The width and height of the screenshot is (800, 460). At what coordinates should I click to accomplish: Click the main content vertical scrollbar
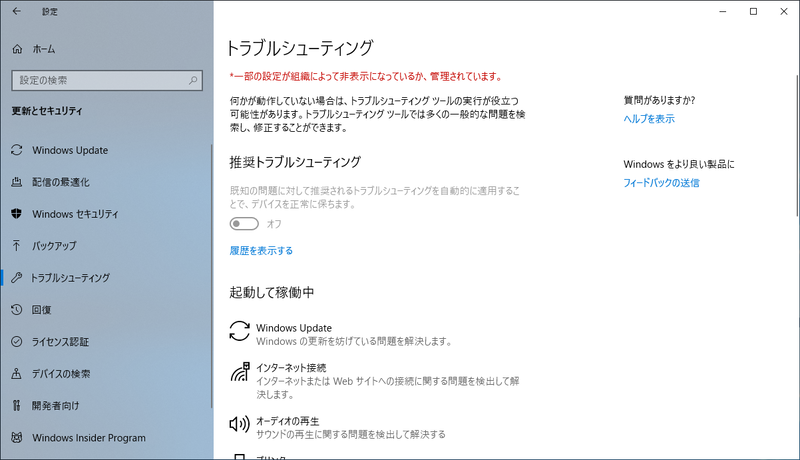[x=797, y=145]
